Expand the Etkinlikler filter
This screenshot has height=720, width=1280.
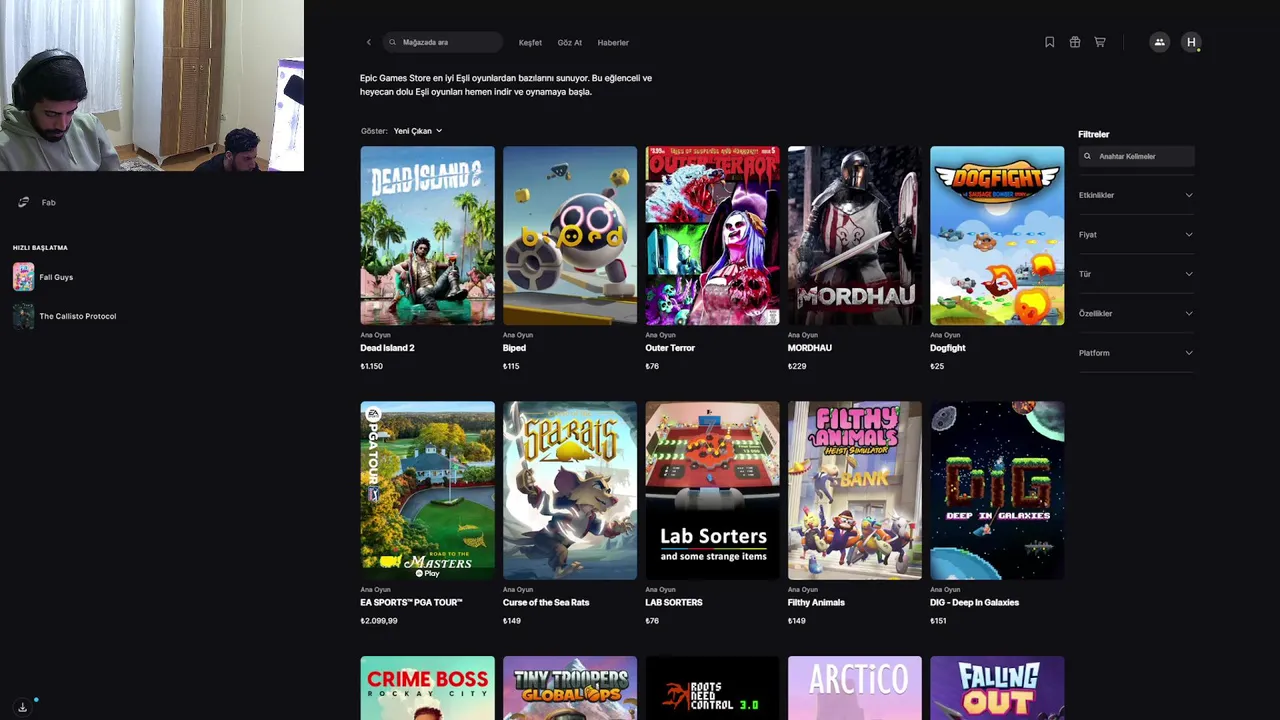[1136, 195]
